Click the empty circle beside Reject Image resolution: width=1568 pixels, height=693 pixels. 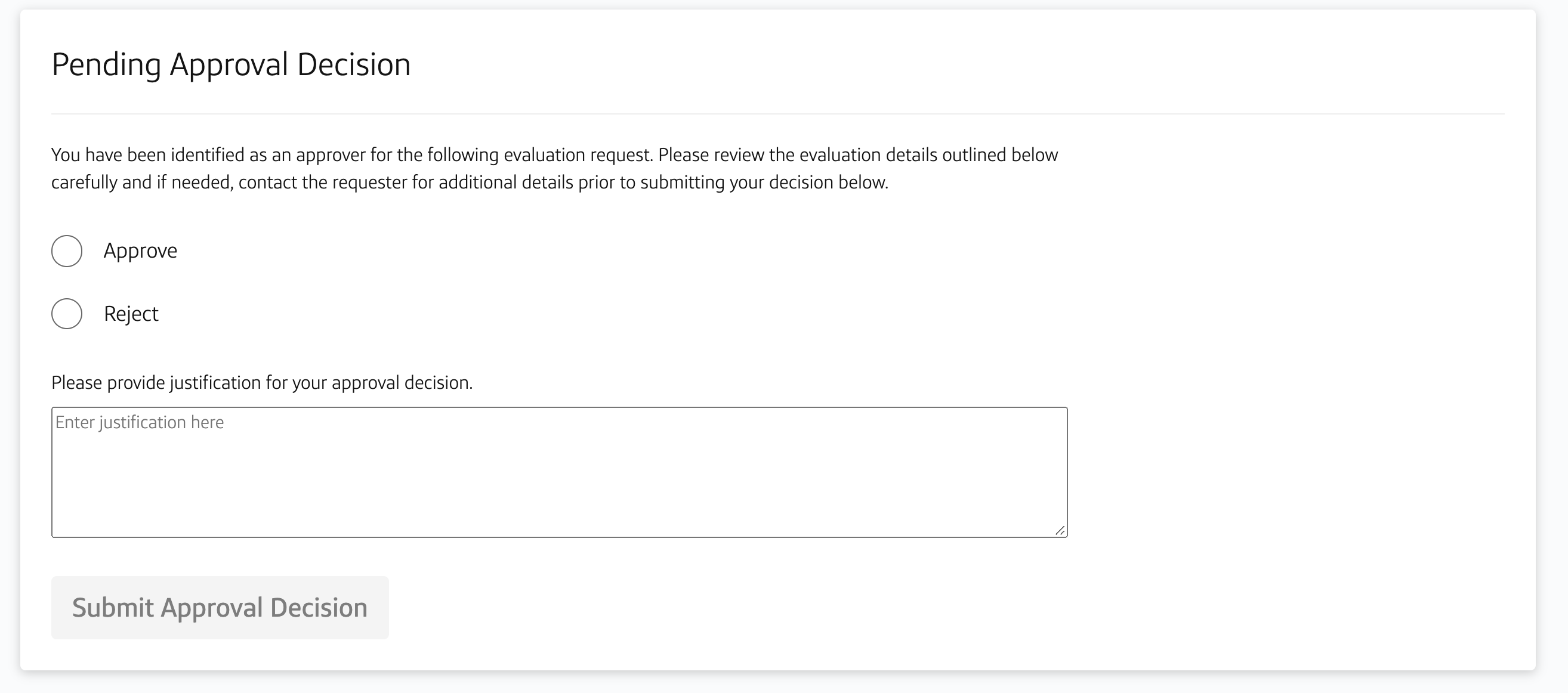click(x=67, y=314)
